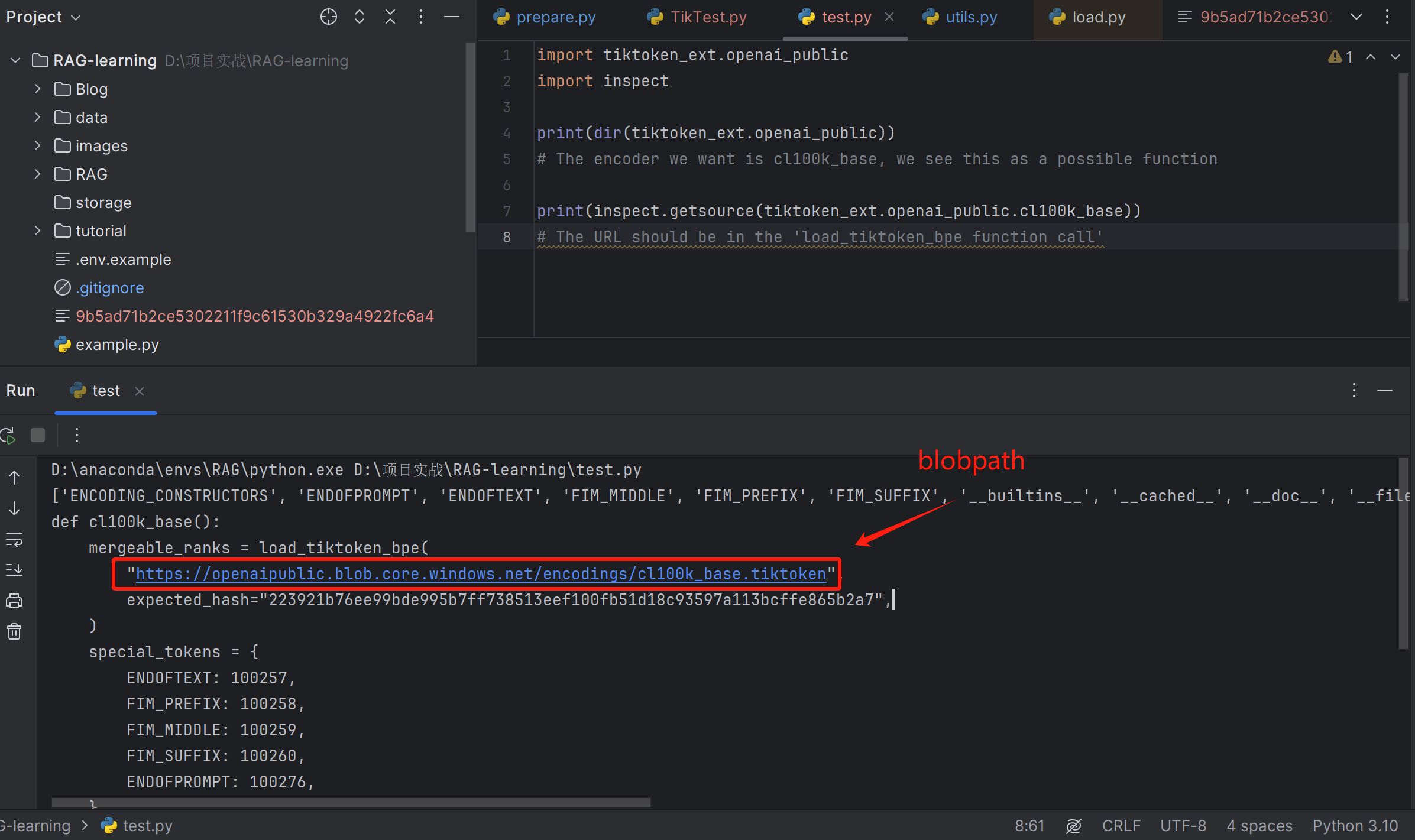Screen dimensions: 1415x840
Task: Click the read-only toggle in status bar
Action: (x=1074, y=826)
